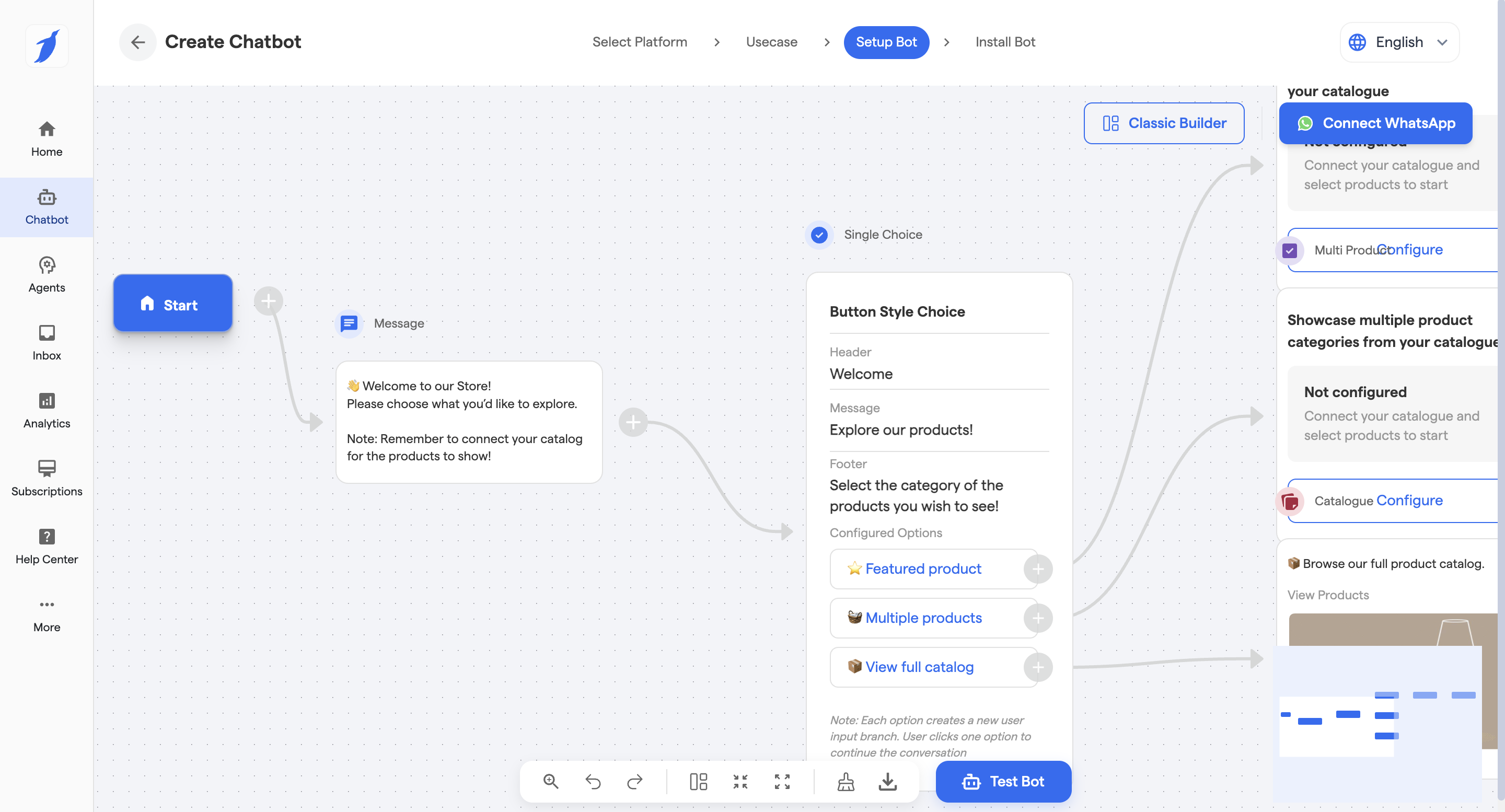The image size is (1505, 812).
Task: Click the Multi Product purple checkbox icon
Action: point(1289,251)
